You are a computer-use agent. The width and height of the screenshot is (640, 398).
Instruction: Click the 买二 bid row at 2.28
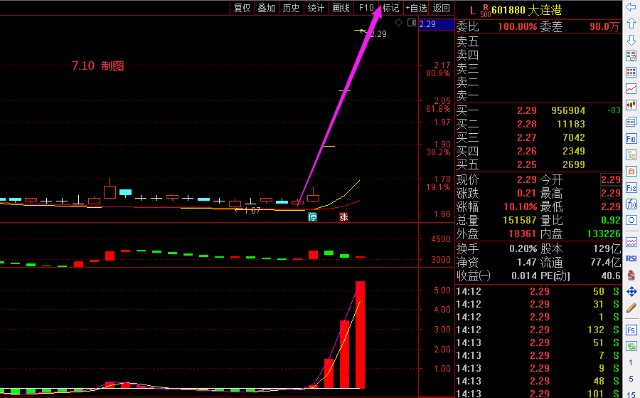click(x=538, y=124)
